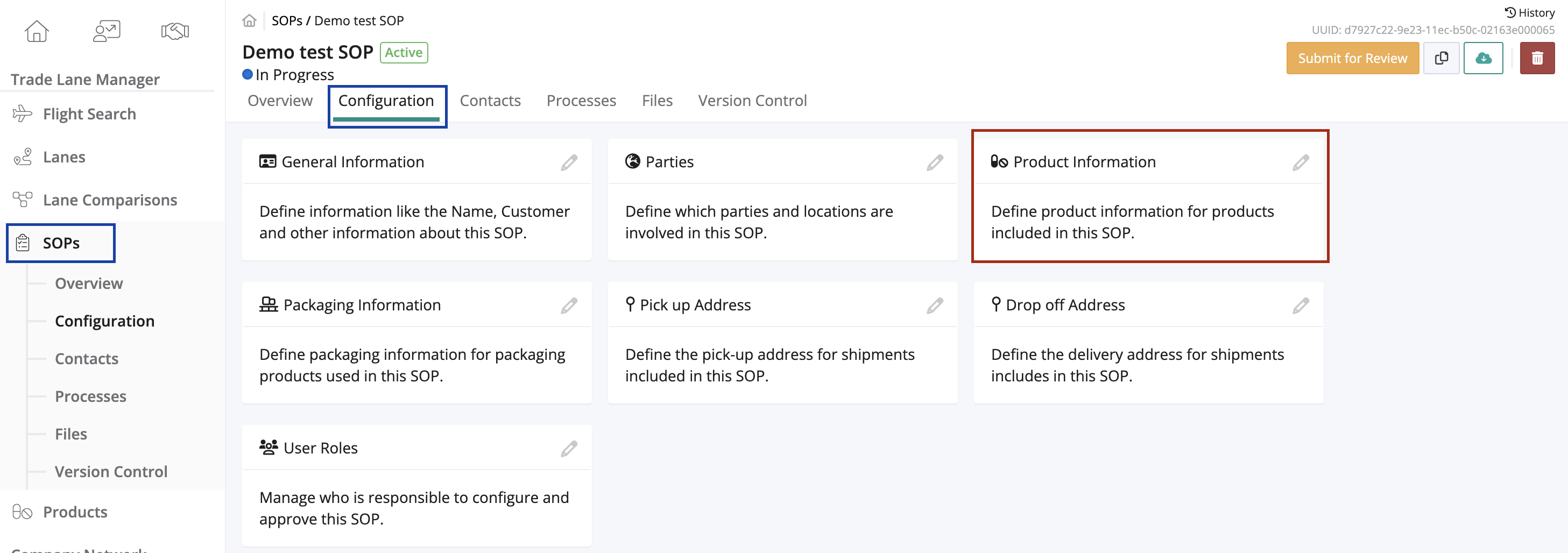This screenshot has width=1568, height=553.
Task: Open Flight Search in sidebar
Action: coord(89,114)
